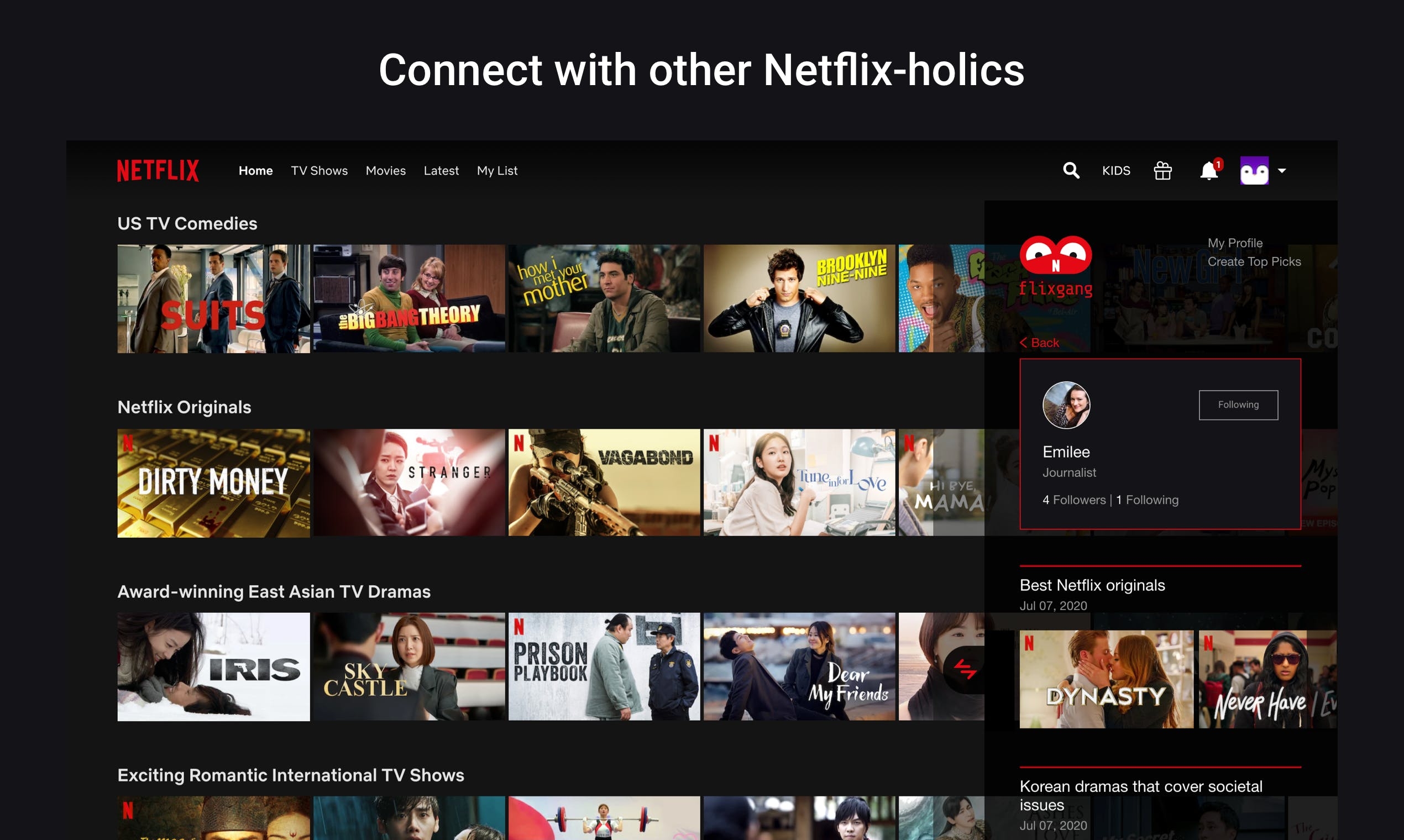Click Award-winning East Asian TV Dramas title

274,591
